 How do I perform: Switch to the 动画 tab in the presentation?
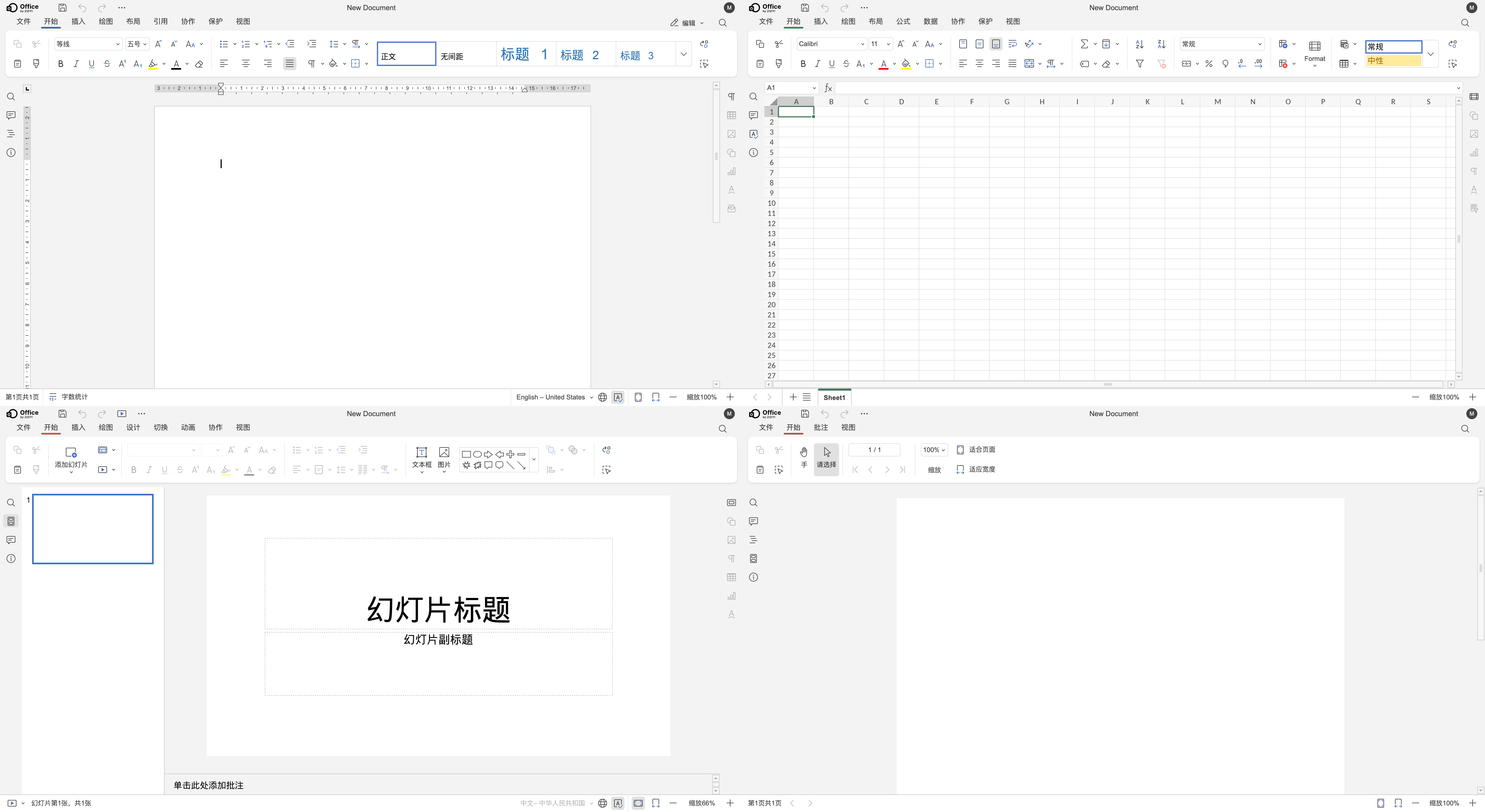pyautogui.click(x=188, y=428)
